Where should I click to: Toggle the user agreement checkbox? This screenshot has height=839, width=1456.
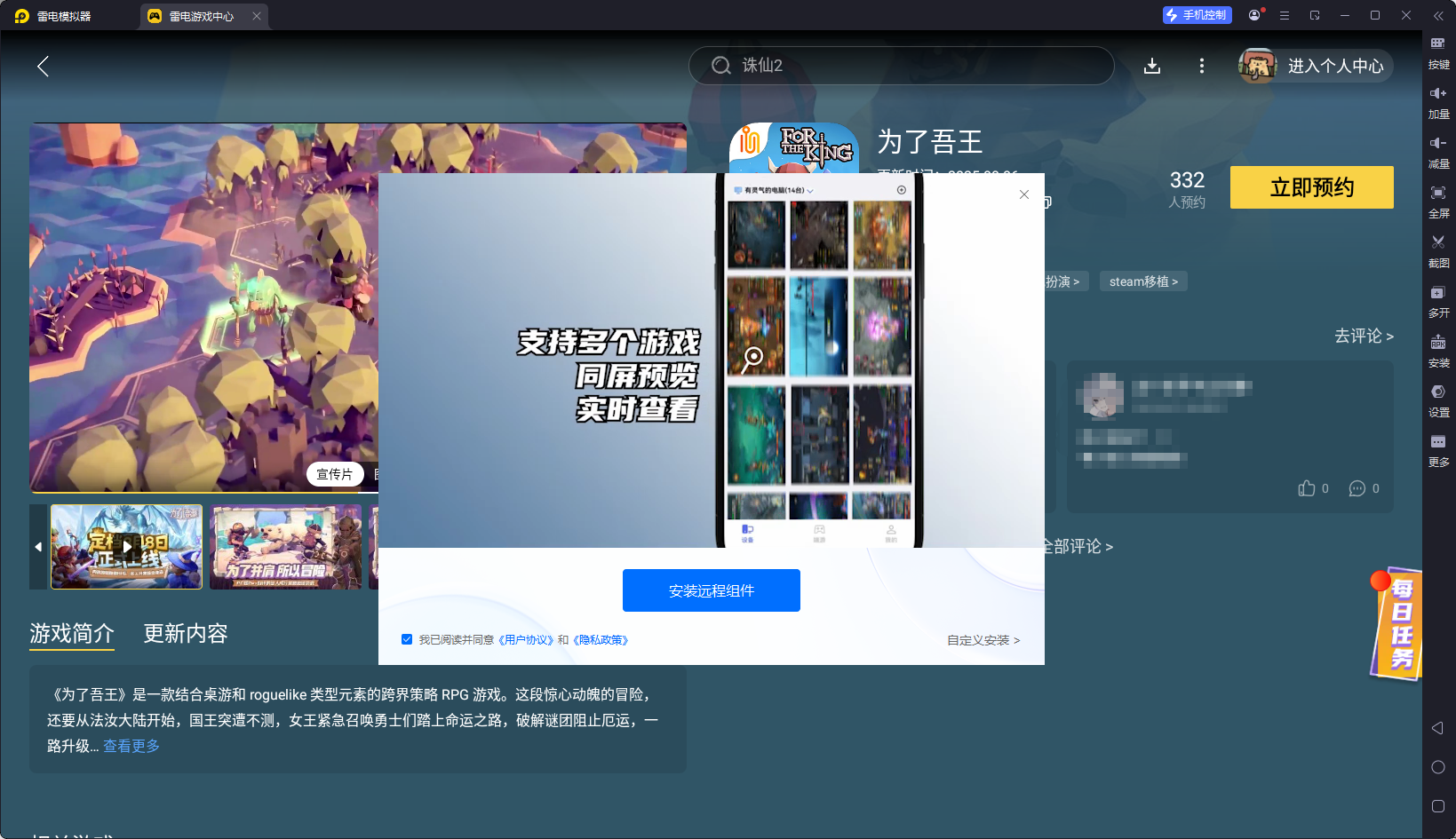(407, 639)
